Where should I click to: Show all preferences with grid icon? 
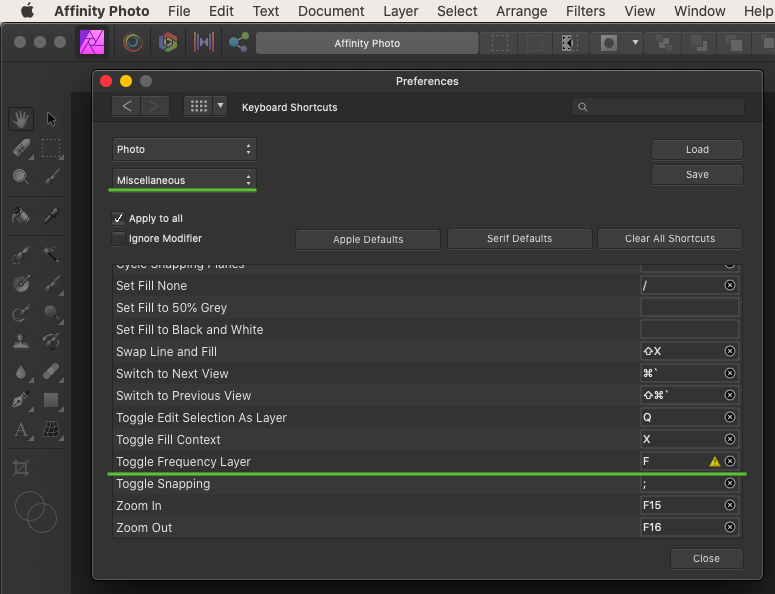(199, 106)
